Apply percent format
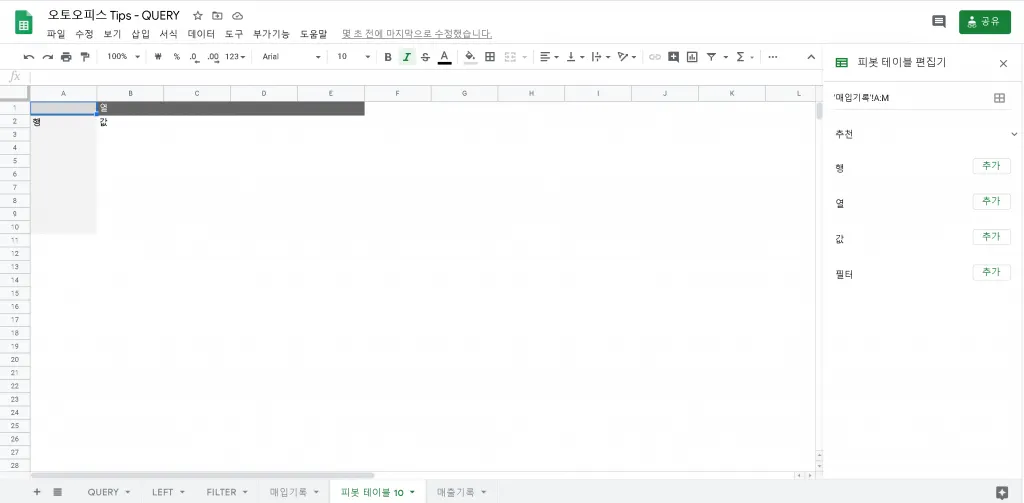 click(x=176, y=57)
